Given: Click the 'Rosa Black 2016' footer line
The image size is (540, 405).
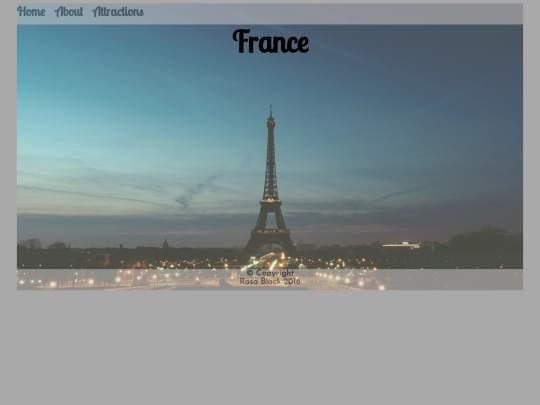Looking at the screenshot, I should 270,281.
